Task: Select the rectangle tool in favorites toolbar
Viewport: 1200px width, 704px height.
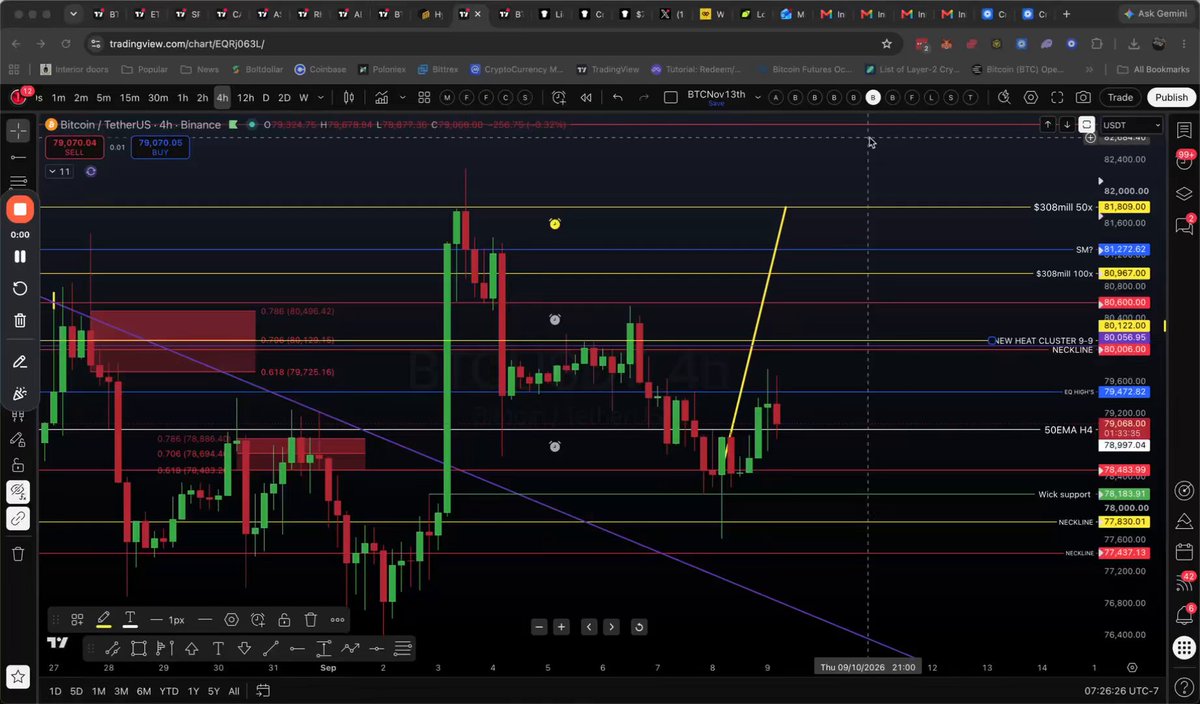Action: point(138,648)
